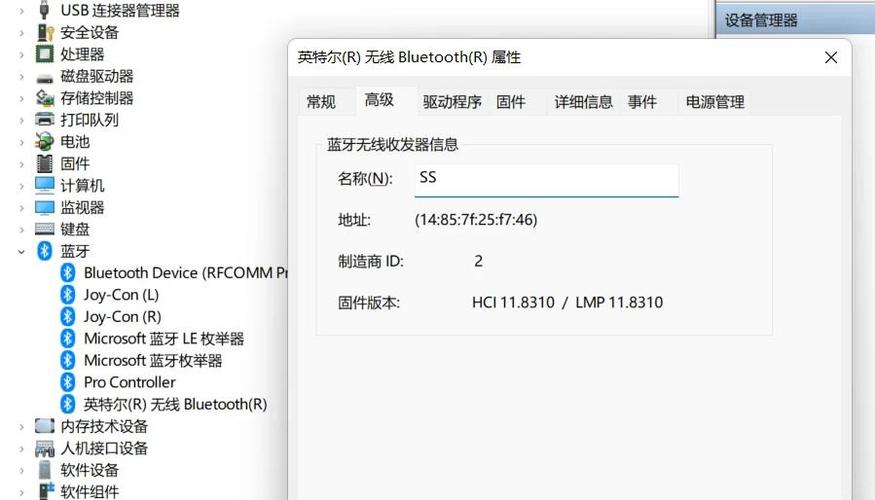
Task: Click firmware version HCI 11.8310 / LMP 11.8310
Action: coord(568,302)
